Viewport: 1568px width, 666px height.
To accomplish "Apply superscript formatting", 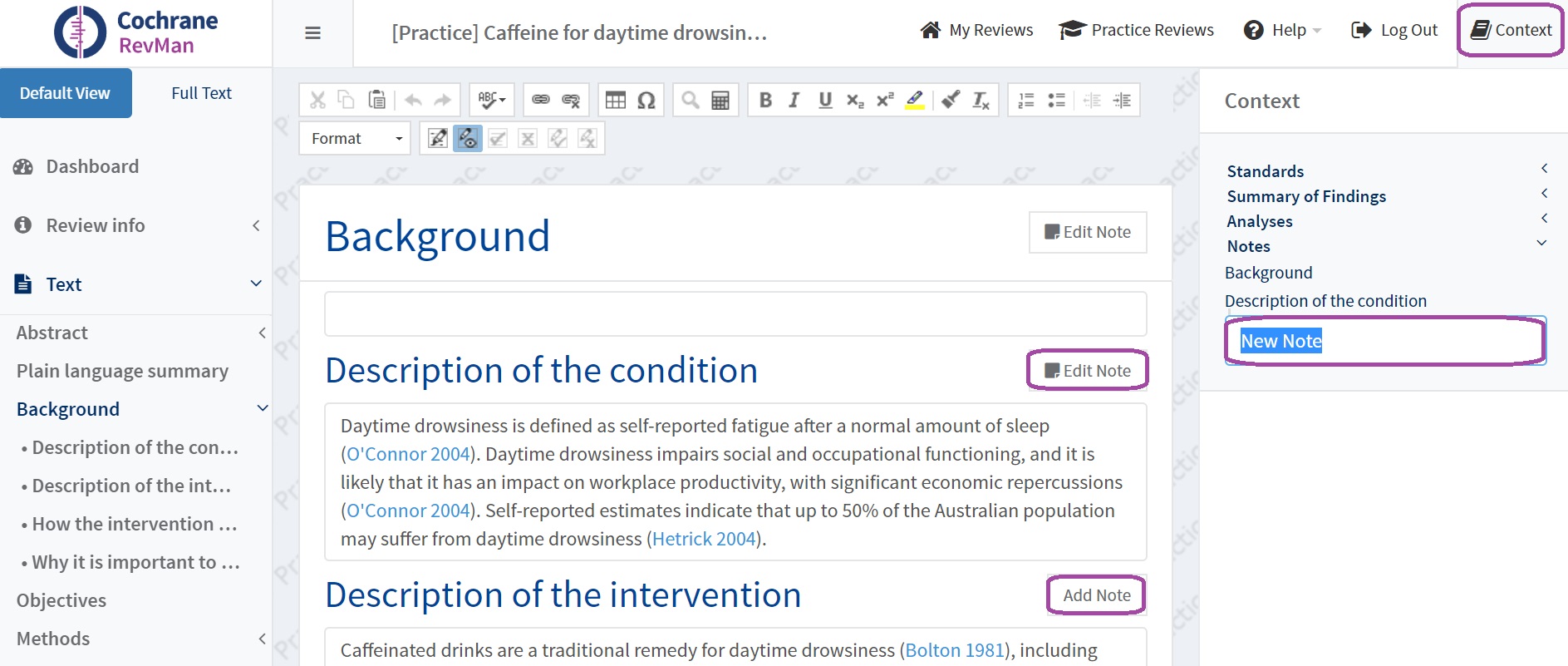I will pos(885,101).
